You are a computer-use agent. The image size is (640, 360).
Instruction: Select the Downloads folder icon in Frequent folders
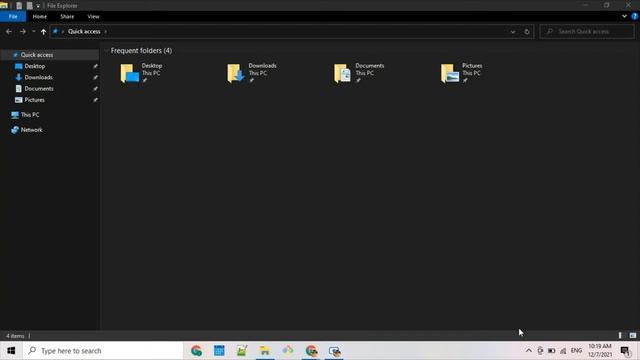236,73
